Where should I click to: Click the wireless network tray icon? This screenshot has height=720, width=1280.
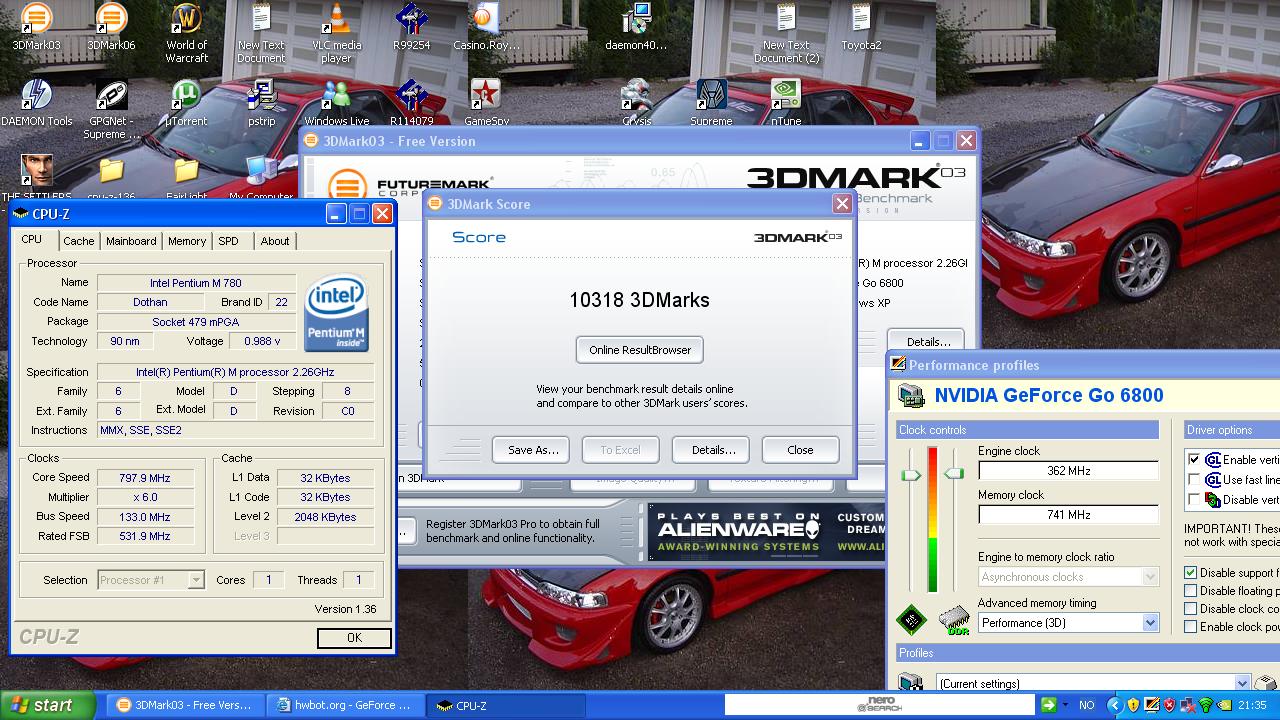click(x=1207, y=705)
